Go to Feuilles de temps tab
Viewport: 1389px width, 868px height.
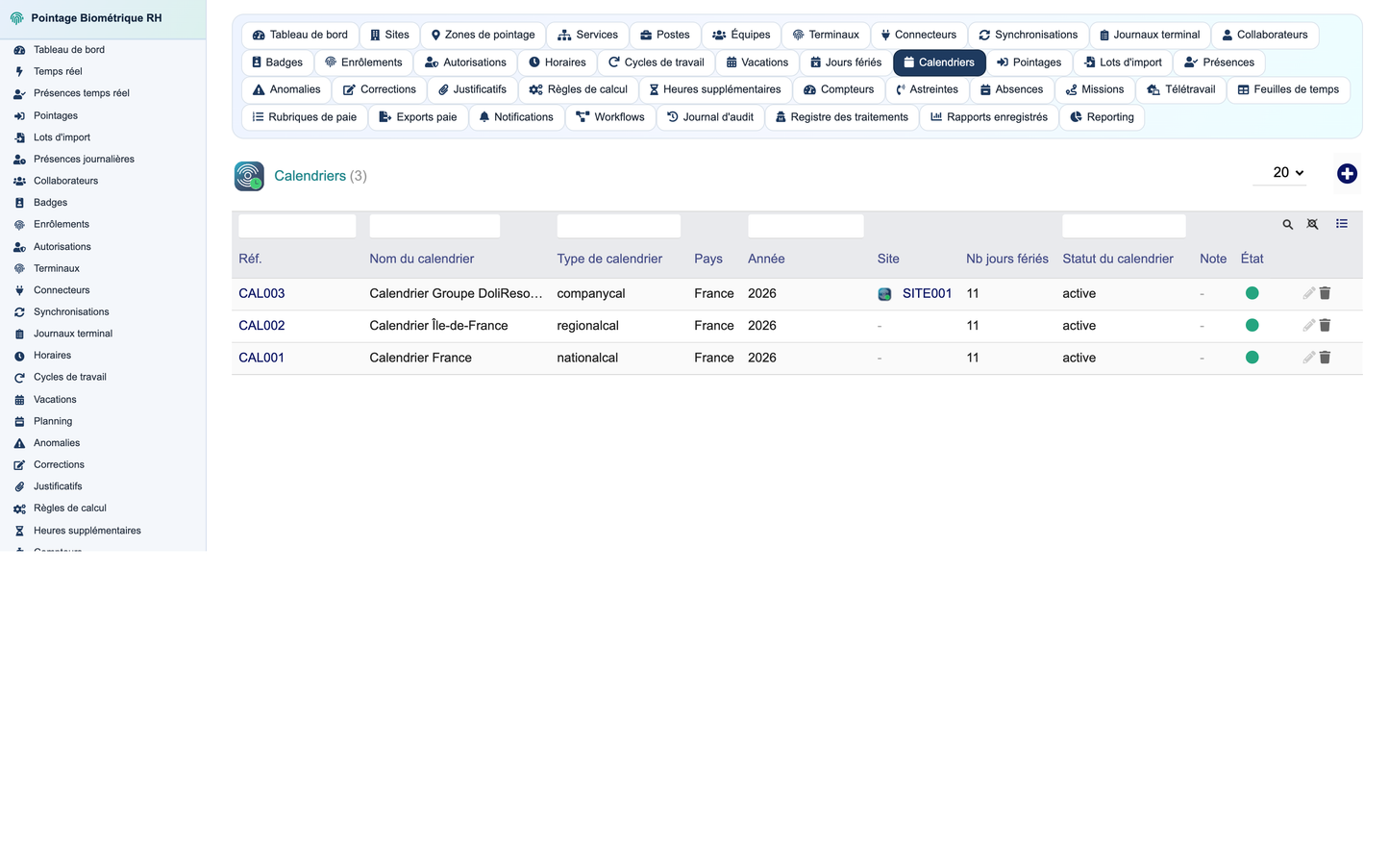(x=1288, y=89)
